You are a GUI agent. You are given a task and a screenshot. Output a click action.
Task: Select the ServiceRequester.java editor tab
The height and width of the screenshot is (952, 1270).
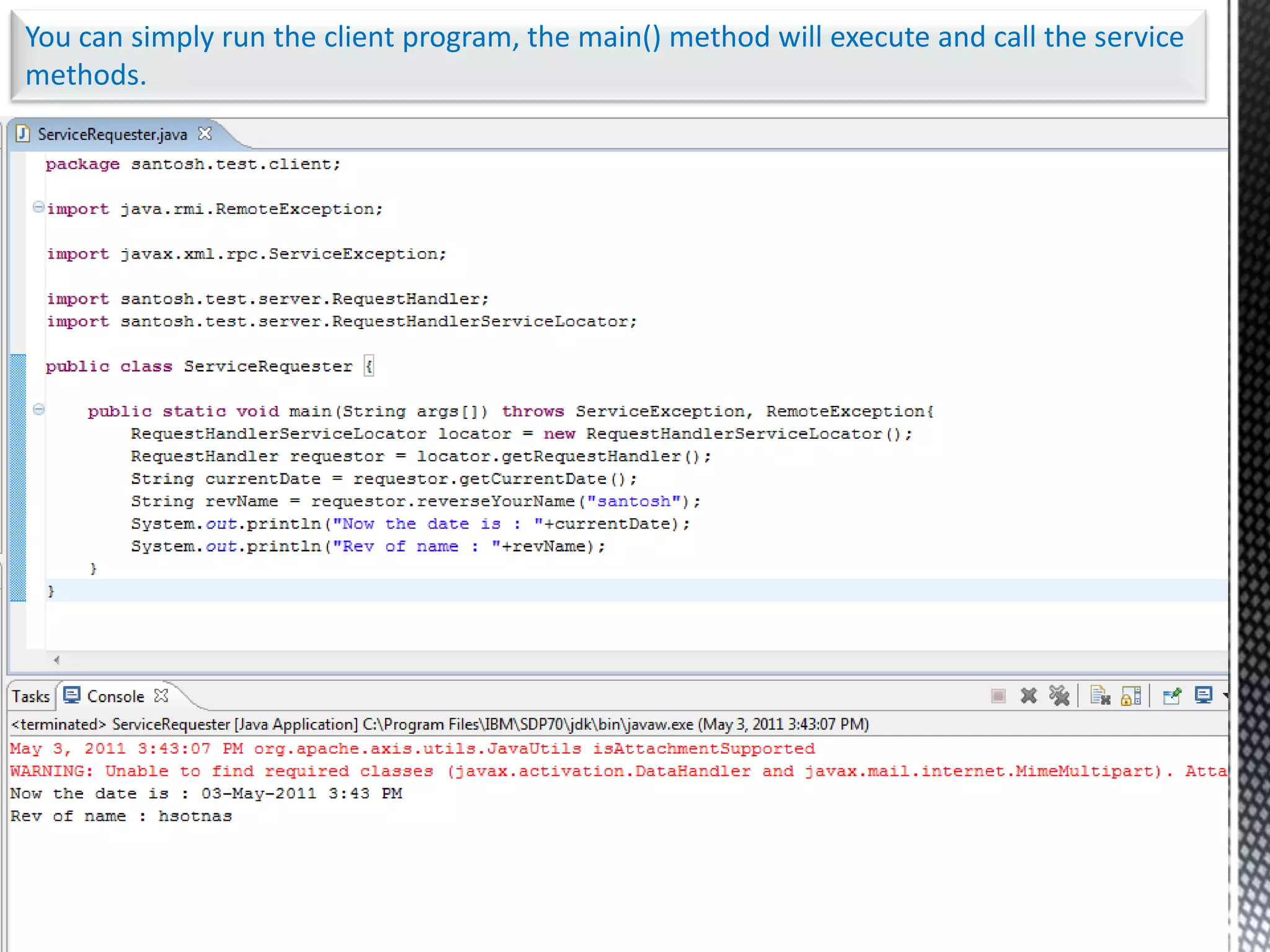[x=112, y=134]
